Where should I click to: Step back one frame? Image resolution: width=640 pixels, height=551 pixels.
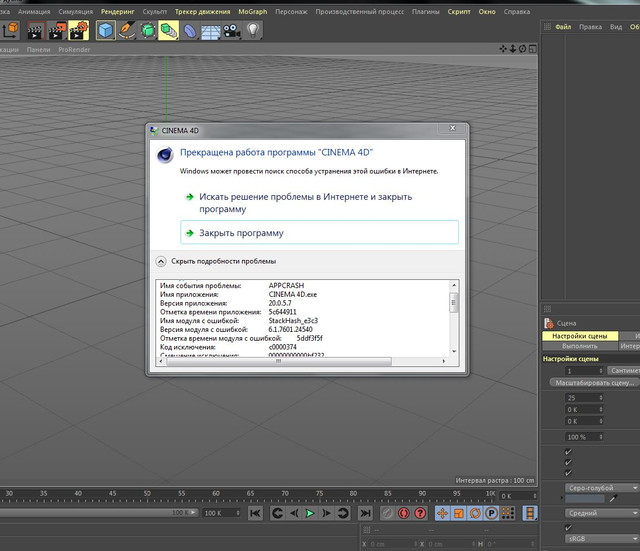tap(294, 513)
